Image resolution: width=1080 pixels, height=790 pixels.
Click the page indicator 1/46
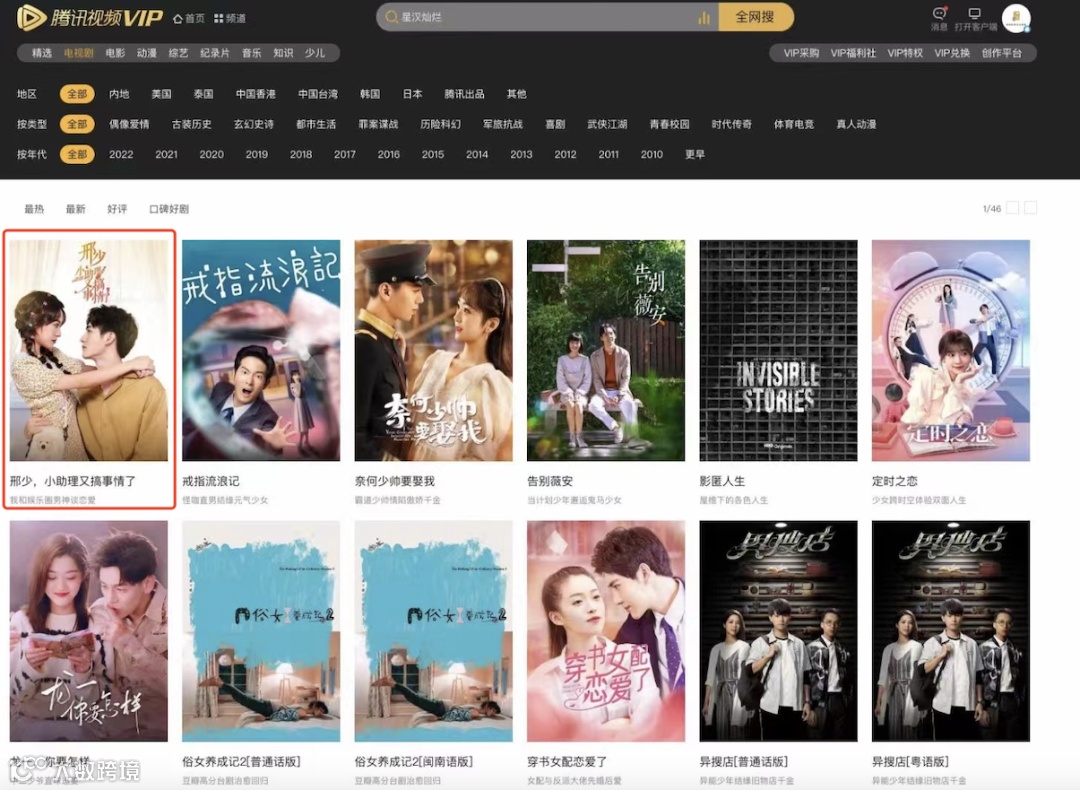992,209
